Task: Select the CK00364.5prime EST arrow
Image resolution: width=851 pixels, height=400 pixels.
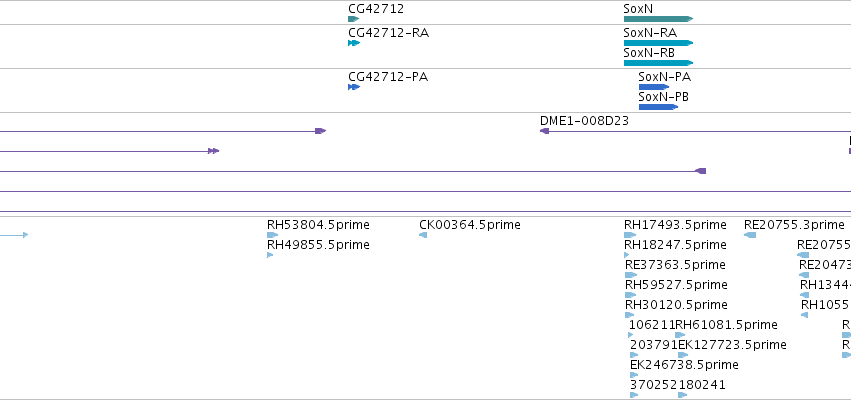Action: (x=423, y=235)
